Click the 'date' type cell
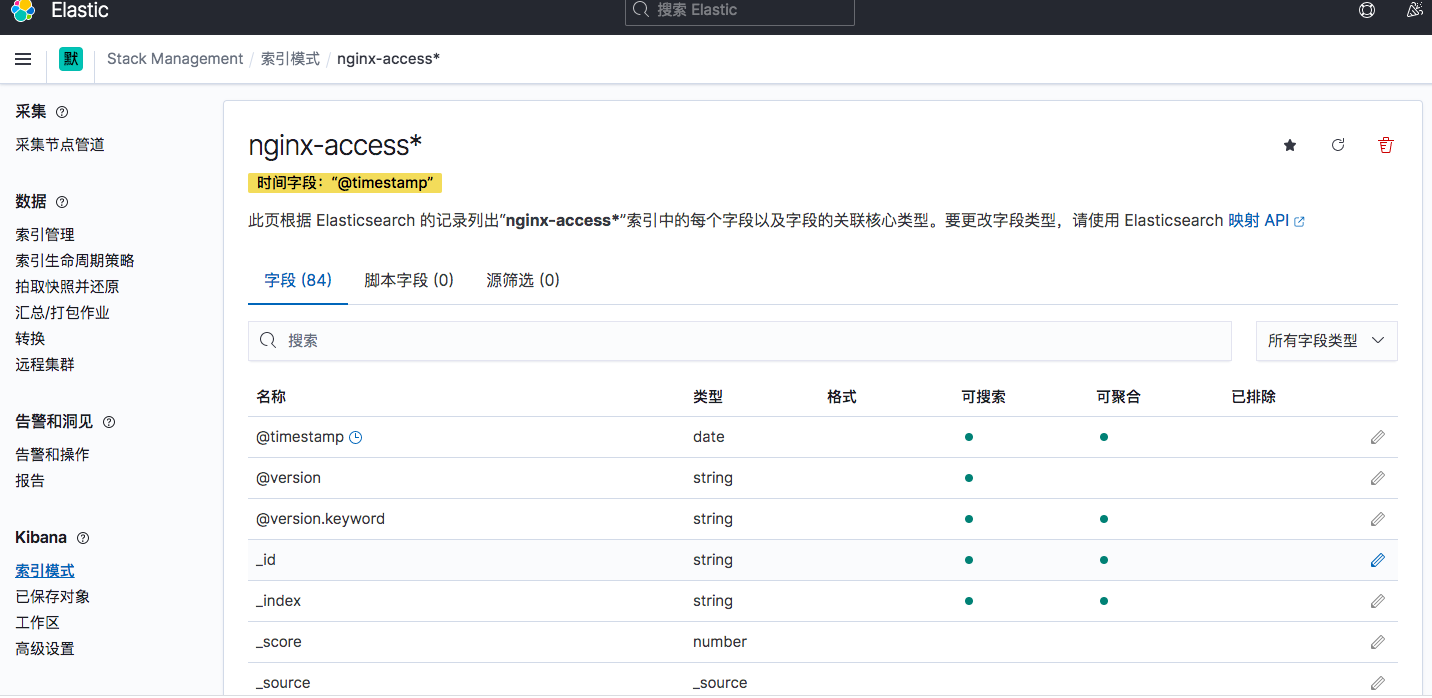The image size is (1432, 698). click(x=709, y=437)
